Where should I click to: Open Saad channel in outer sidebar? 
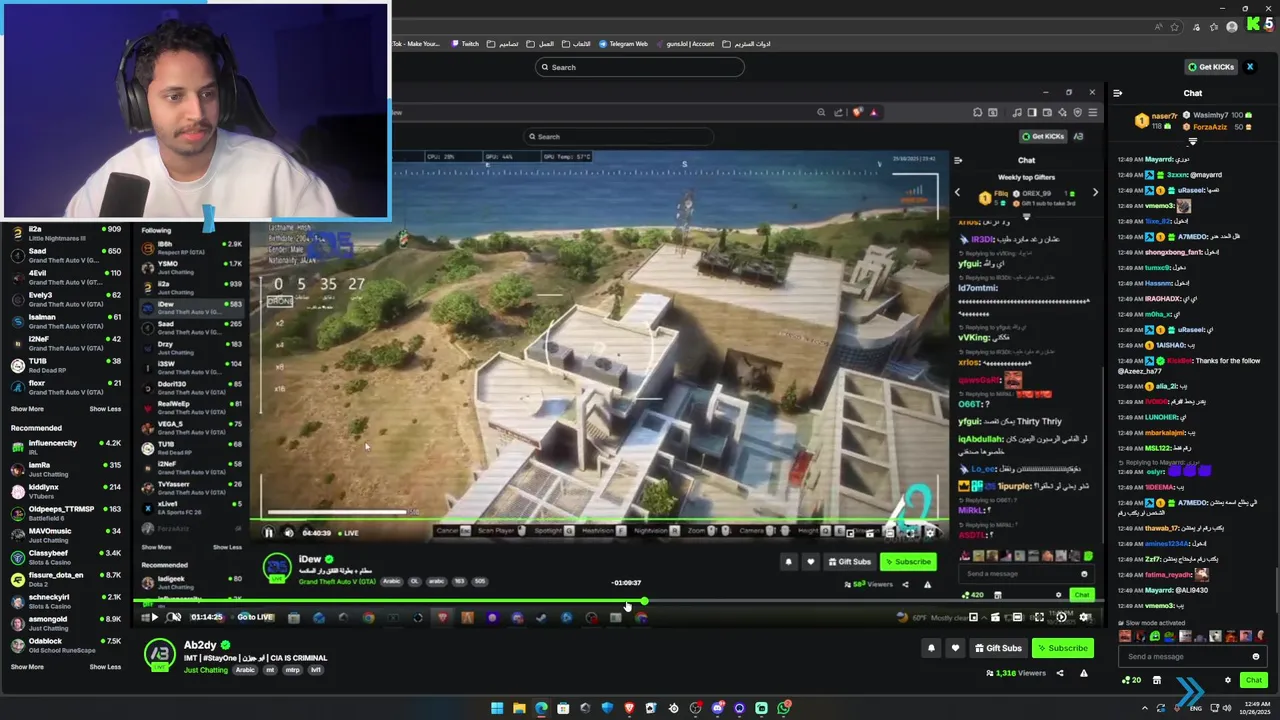tap(66, 255)
